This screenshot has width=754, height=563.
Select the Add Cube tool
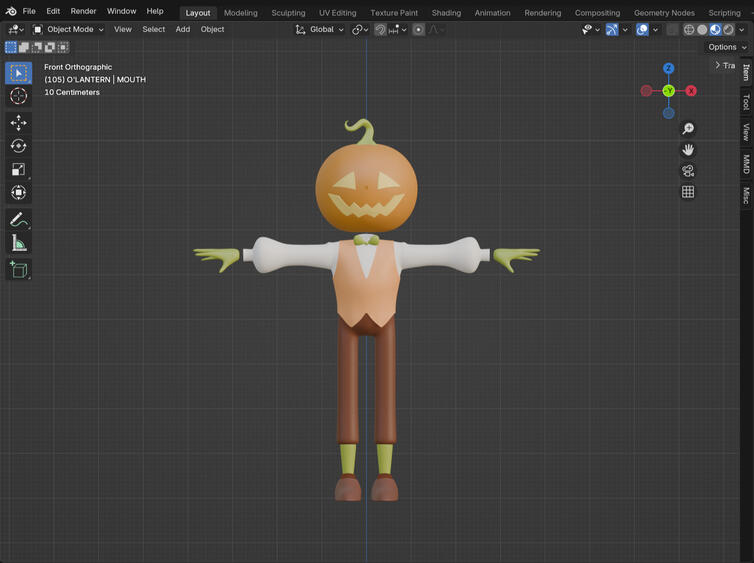[18, 270]
